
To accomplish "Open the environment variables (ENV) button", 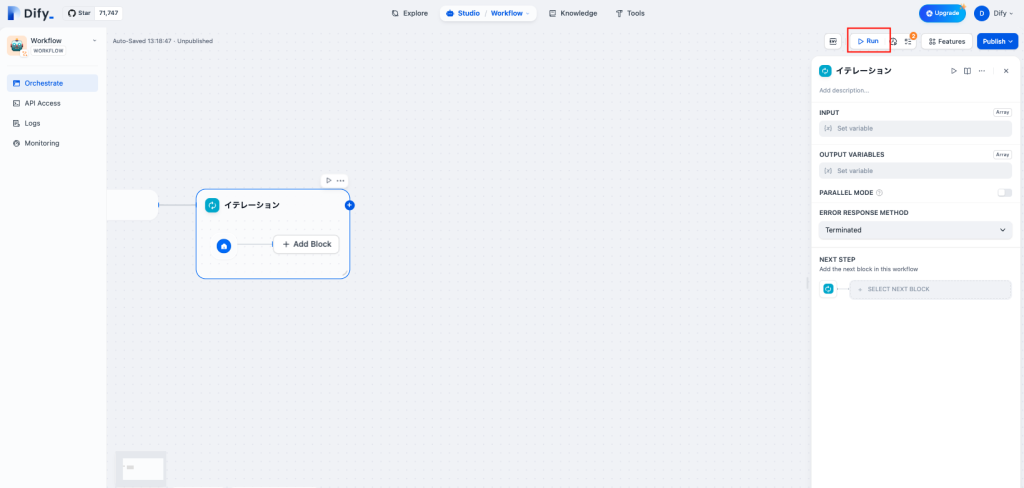I will (833, 41).
